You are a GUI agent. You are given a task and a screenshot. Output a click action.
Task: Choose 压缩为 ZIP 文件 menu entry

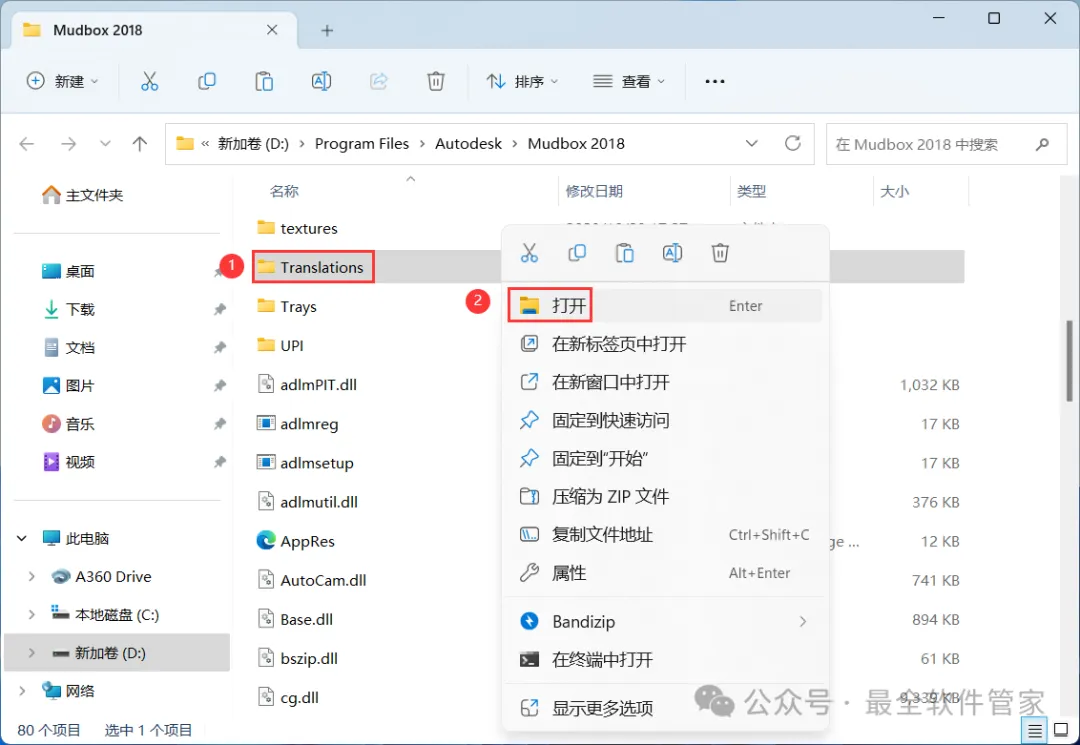coord(665,496)
